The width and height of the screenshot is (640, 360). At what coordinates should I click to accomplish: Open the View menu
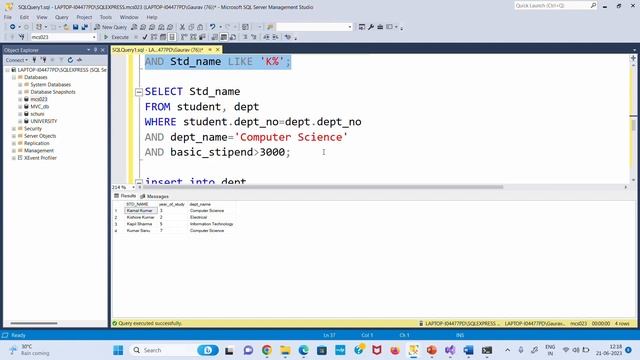pos(42,17)
